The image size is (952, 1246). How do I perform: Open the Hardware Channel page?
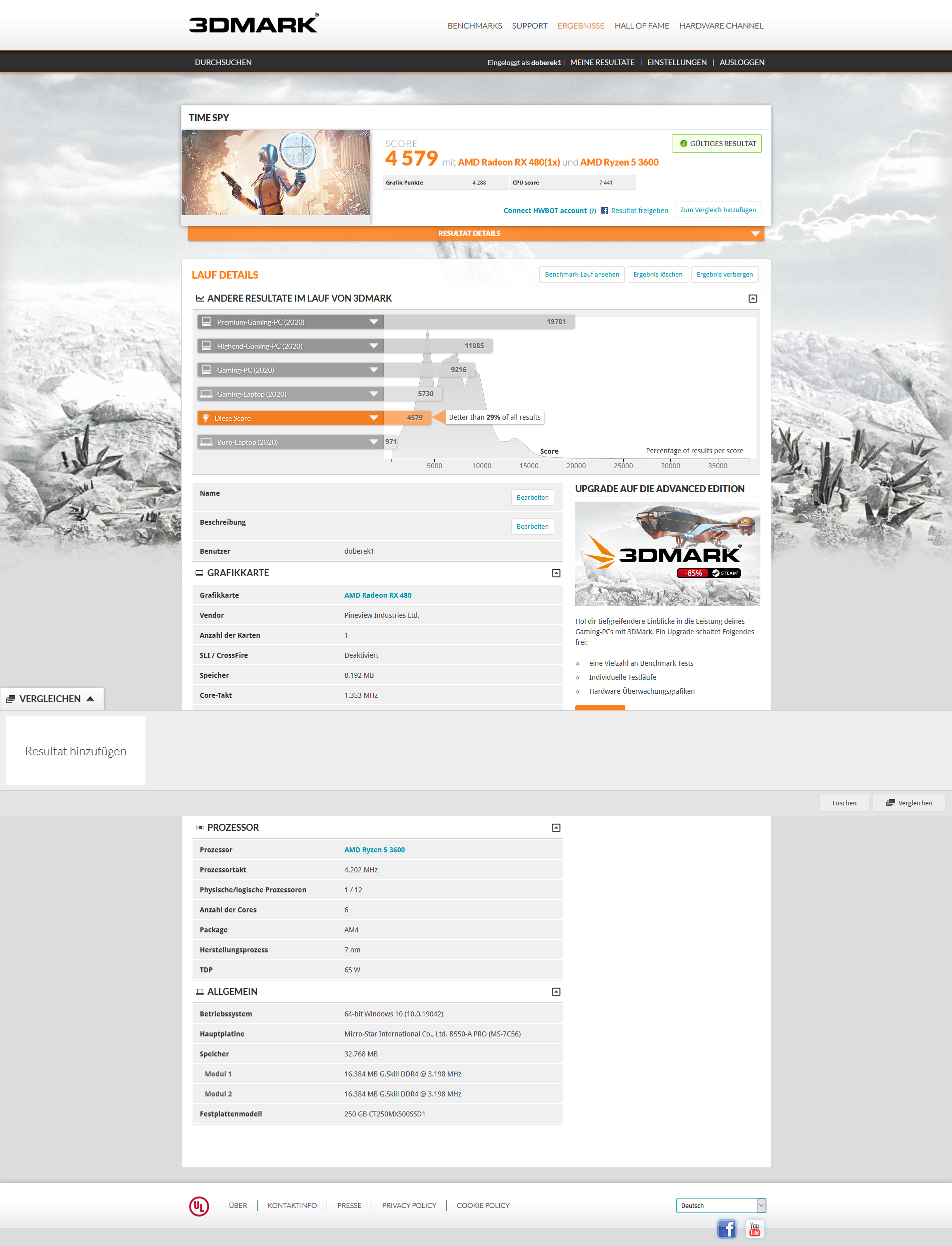click(x=721, y=26)
